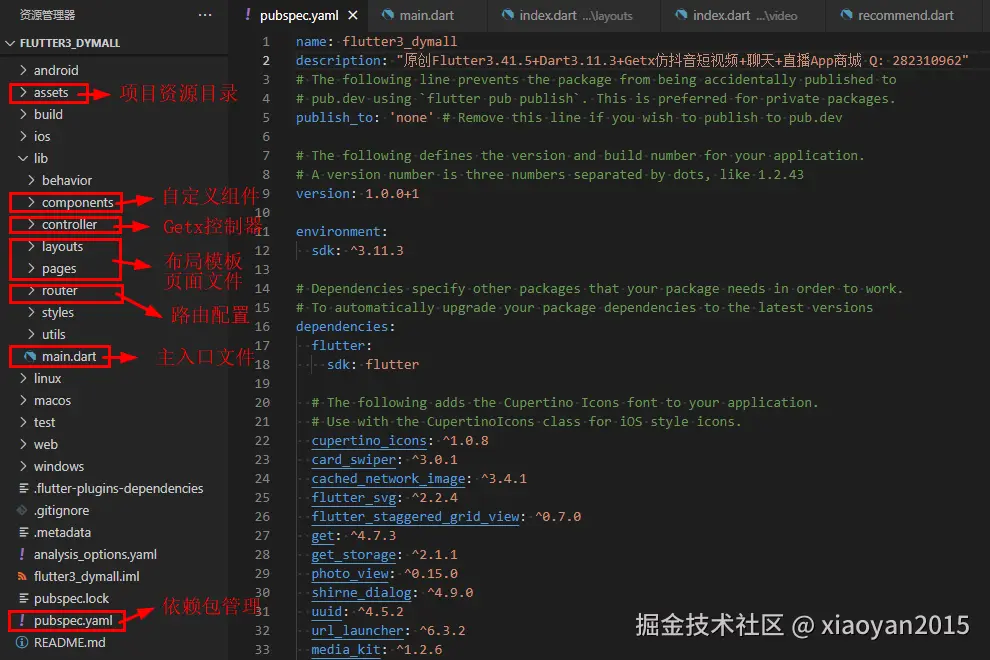
Task: Expand the test folder
Action: point(44,422)
